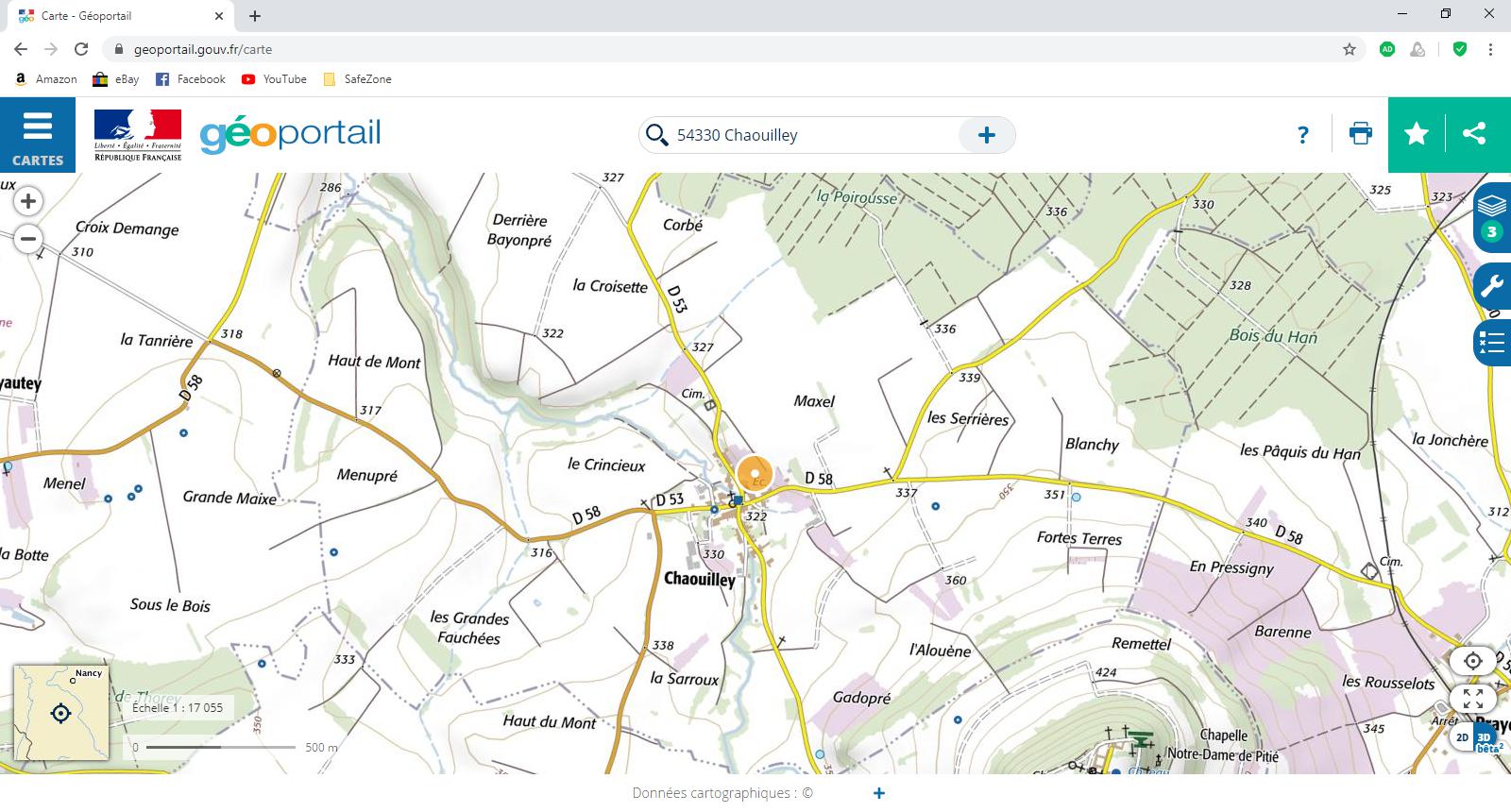
Task: Open a new browser tab
Action: point(255,16)
